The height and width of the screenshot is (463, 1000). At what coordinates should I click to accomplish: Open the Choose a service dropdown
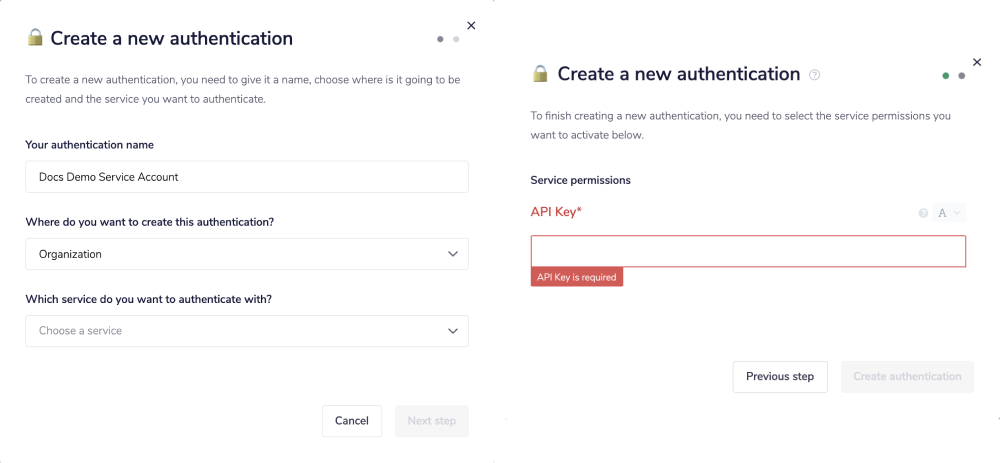(x=247, y=331)
